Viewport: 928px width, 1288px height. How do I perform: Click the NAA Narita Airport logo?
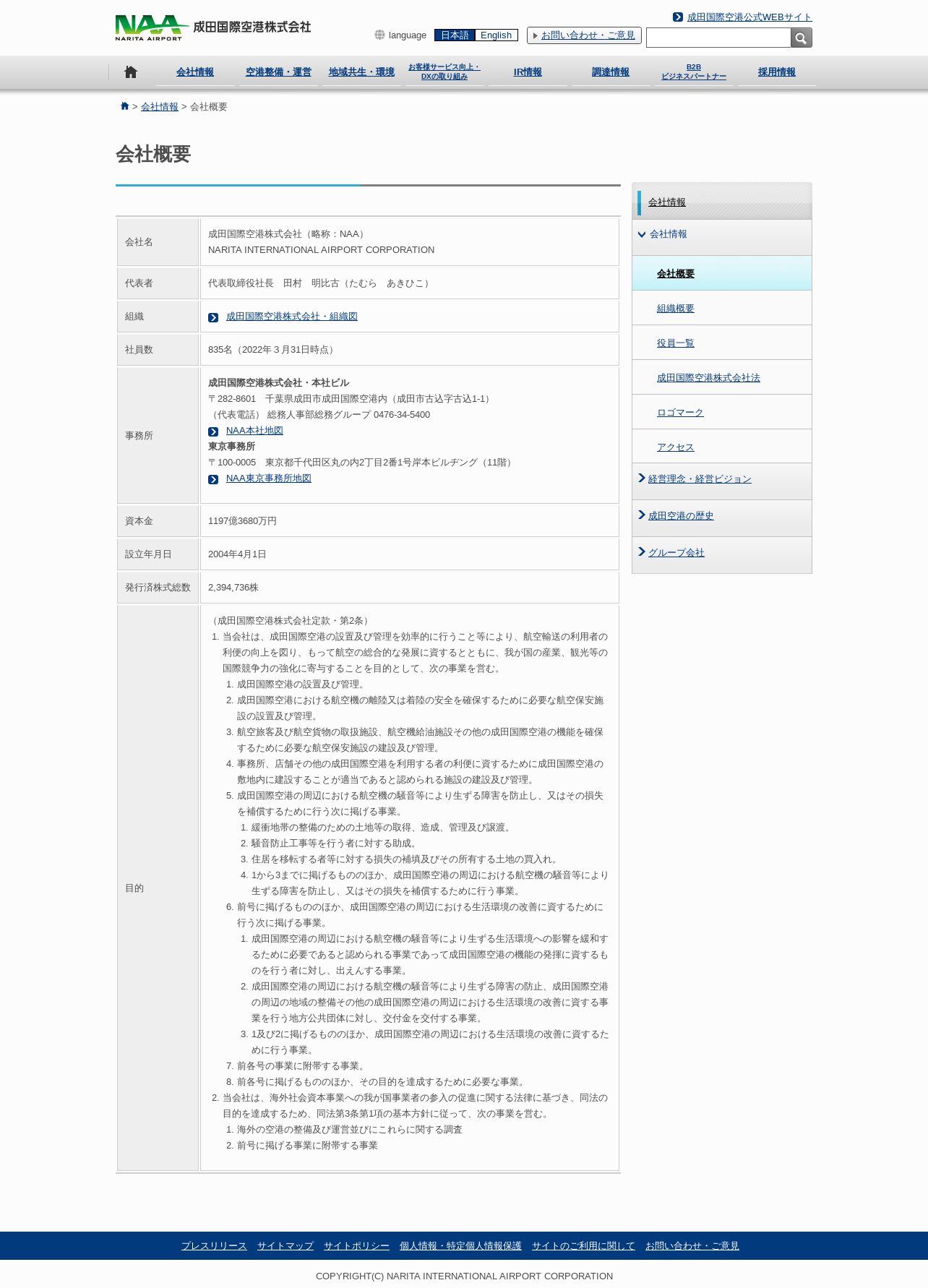point(213,27)
